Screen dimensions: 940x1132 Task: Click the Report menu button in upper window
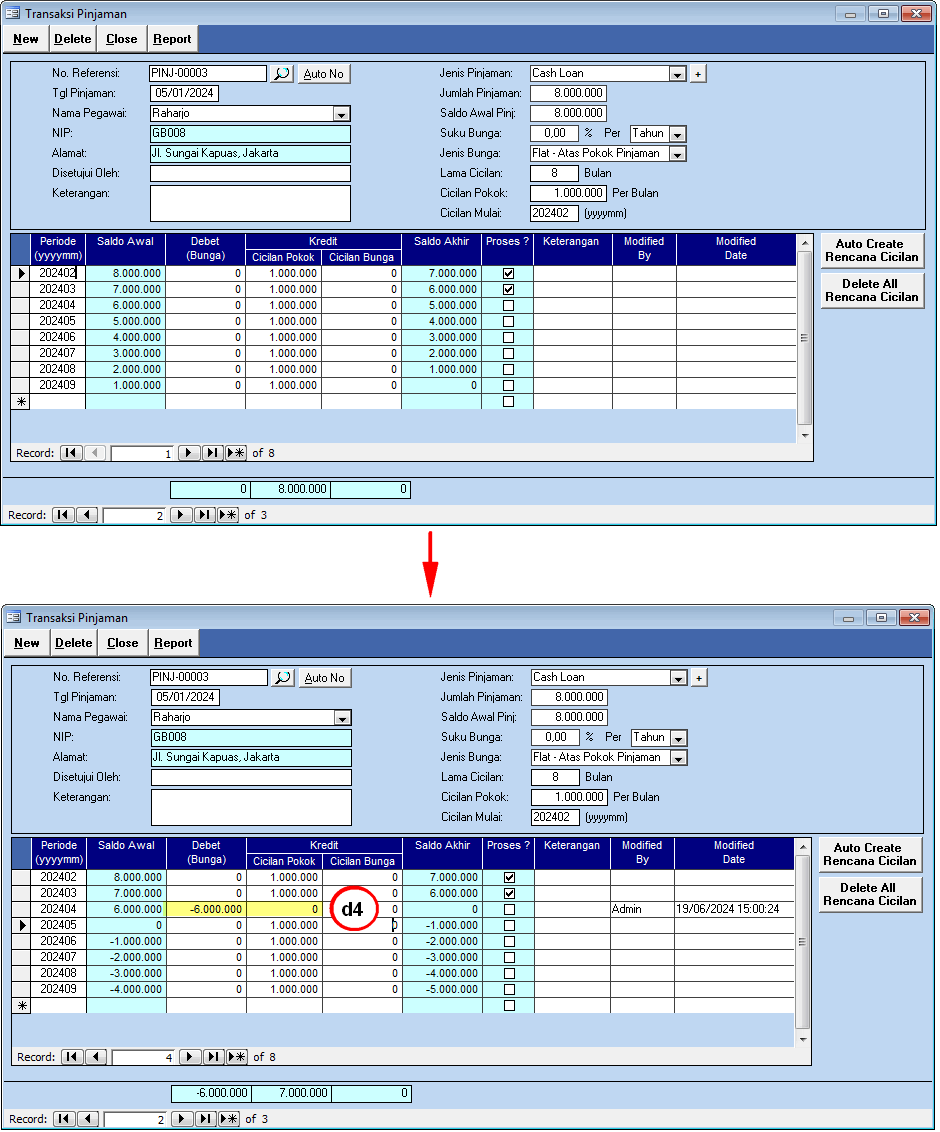coord(172,39)
